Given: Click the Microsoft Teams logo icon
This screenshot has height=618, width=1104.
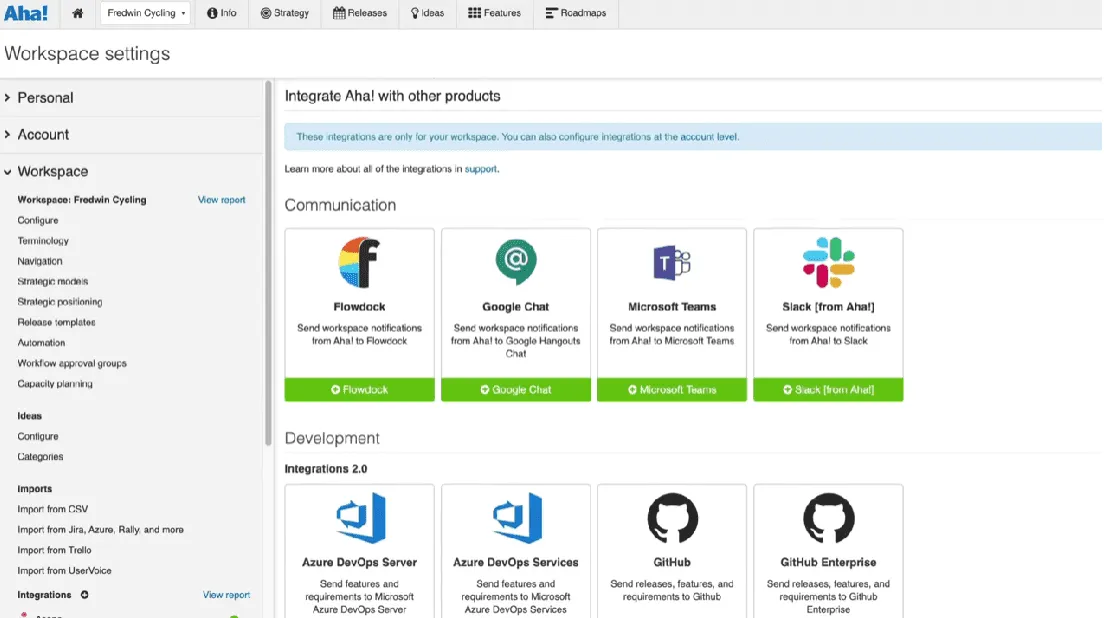Looking at the screenshot, I should click(x=672, y=263).
